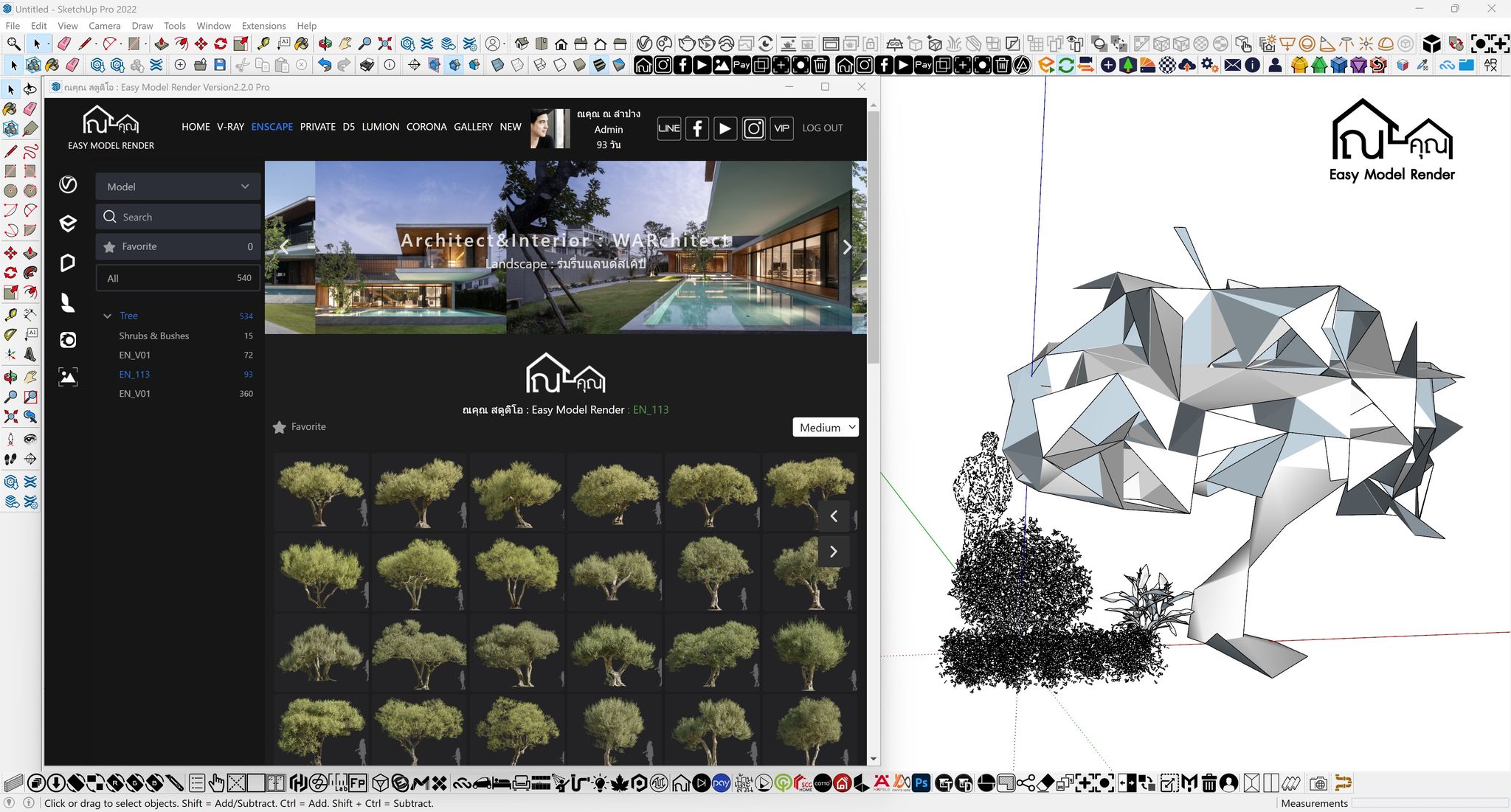Open Enscape section in plugin sidebar
The height and width of the screenshot is (812, 1511).
[x=68, y=223]
